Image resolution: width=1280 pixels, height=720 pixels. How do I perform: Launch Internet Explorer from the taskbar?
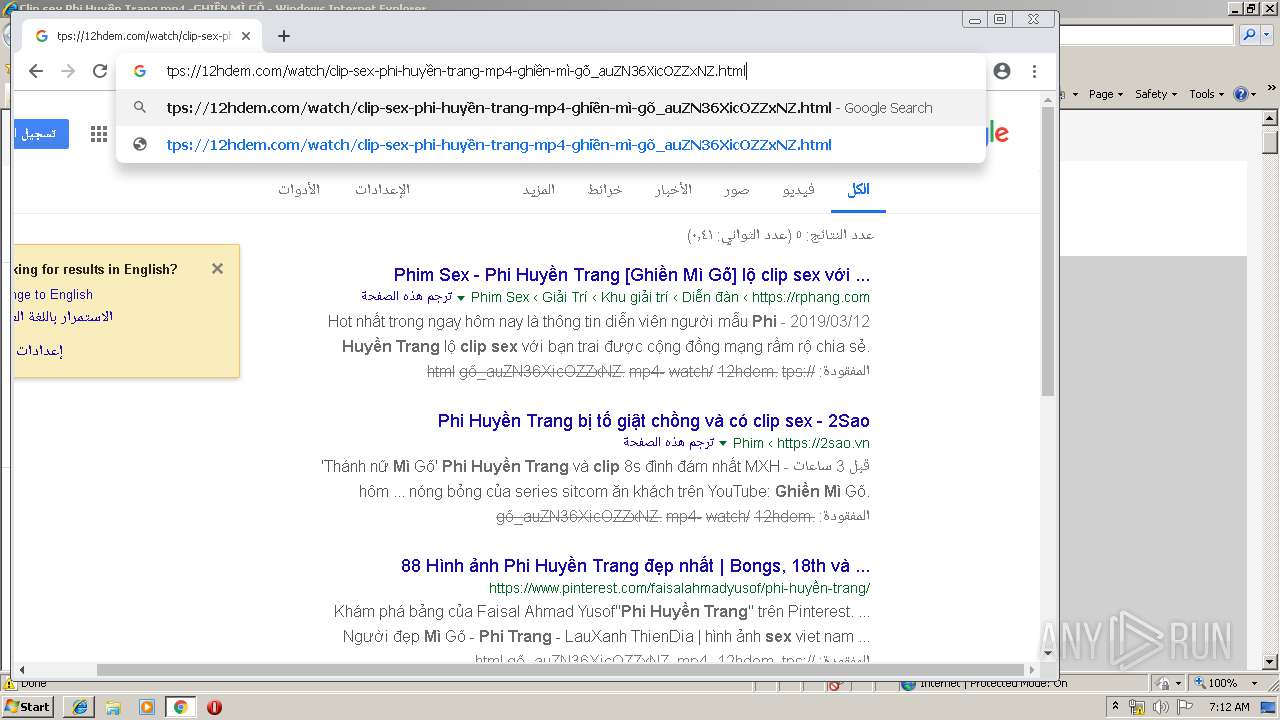click(80, 707)
